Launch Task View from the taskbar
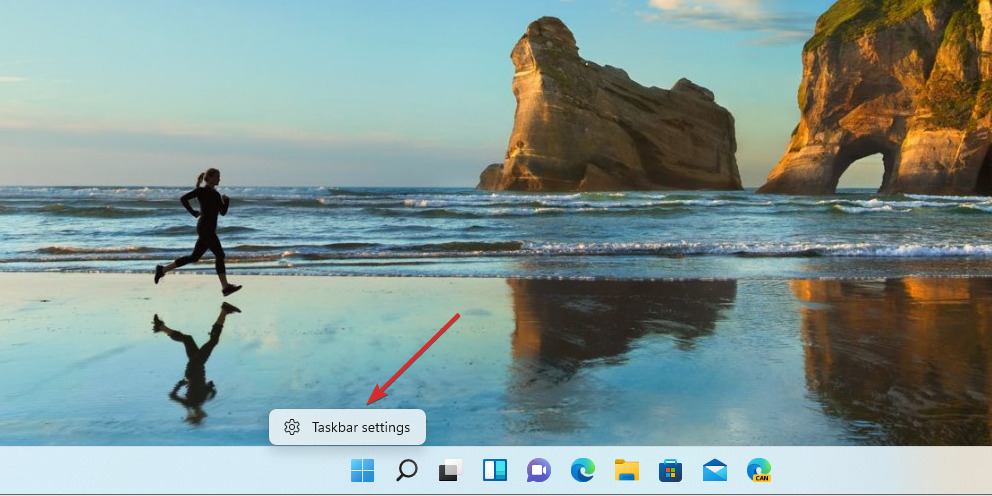Viewport: 992px width, 496px height. tap(451, 470)
